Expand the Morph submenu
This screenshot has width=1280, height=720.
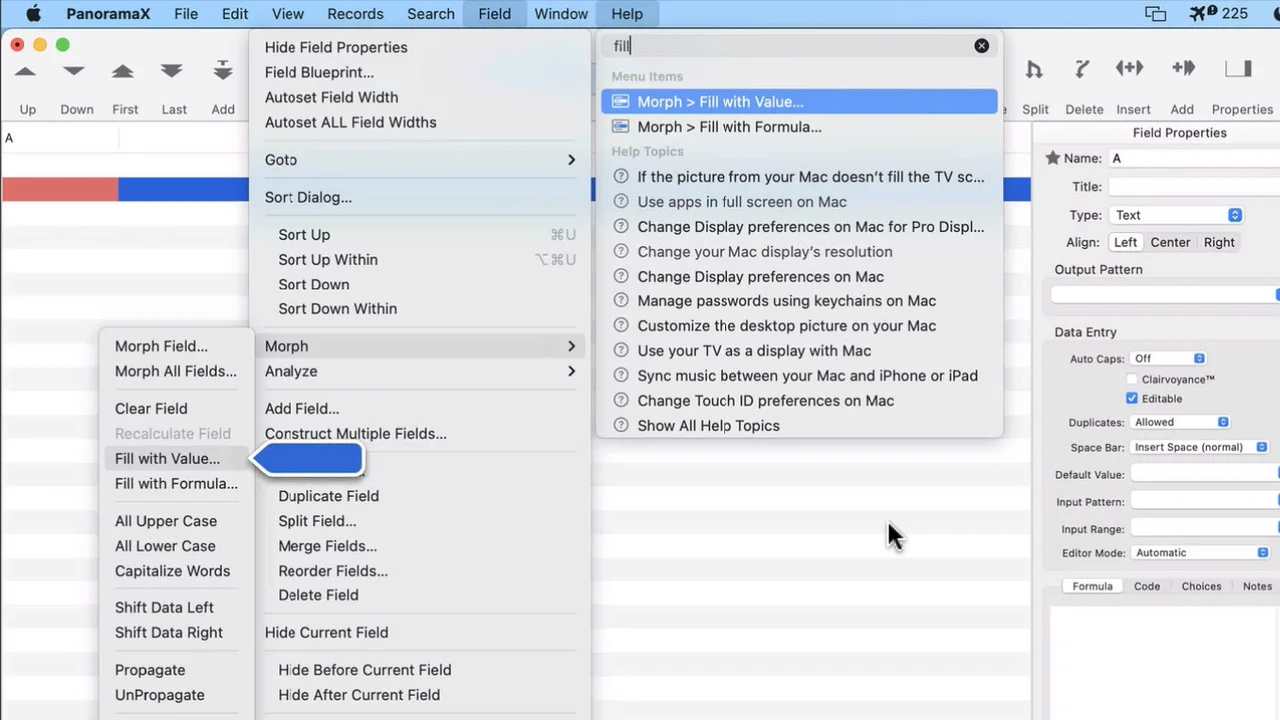(420, 346)
